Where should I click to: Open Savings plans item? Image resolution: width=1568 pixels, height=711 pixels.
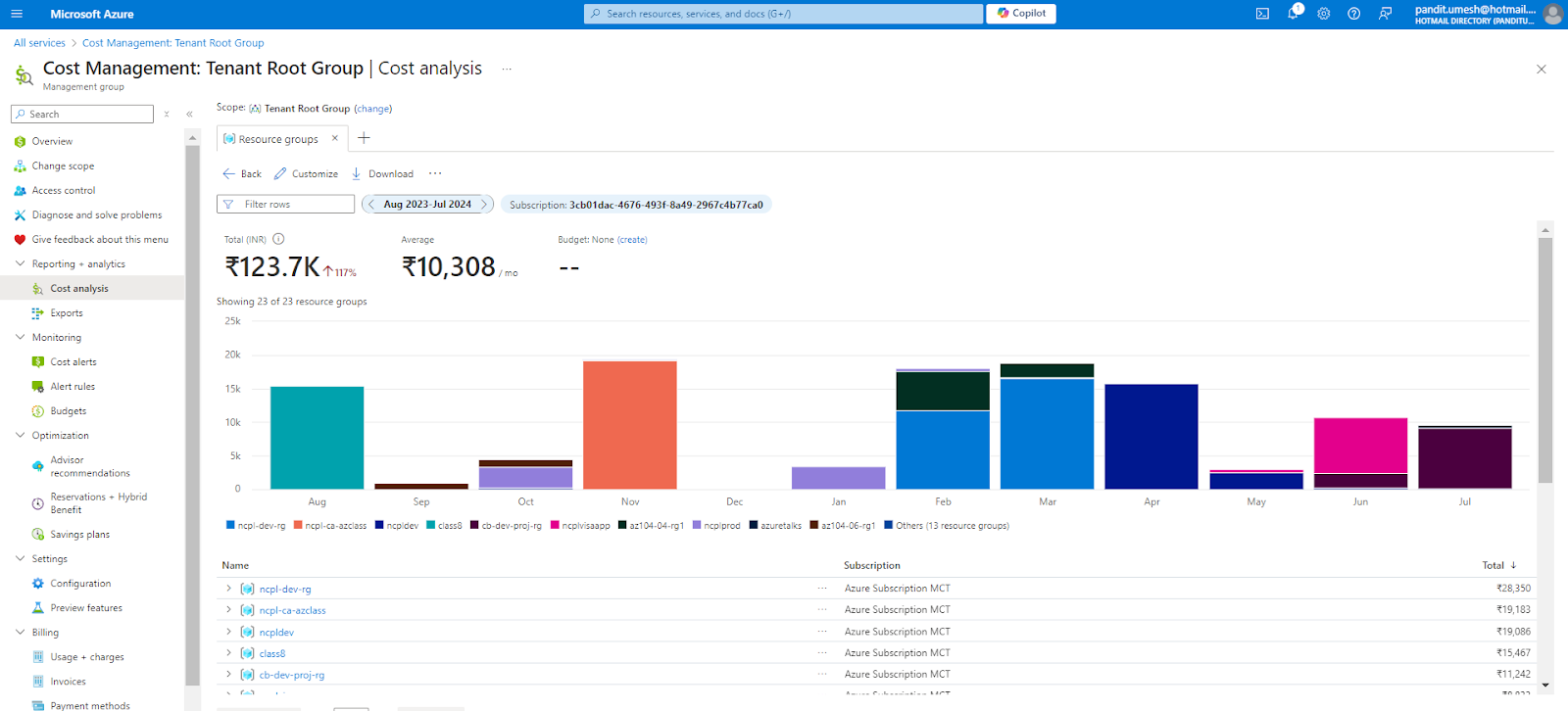[x=80, y=535]
